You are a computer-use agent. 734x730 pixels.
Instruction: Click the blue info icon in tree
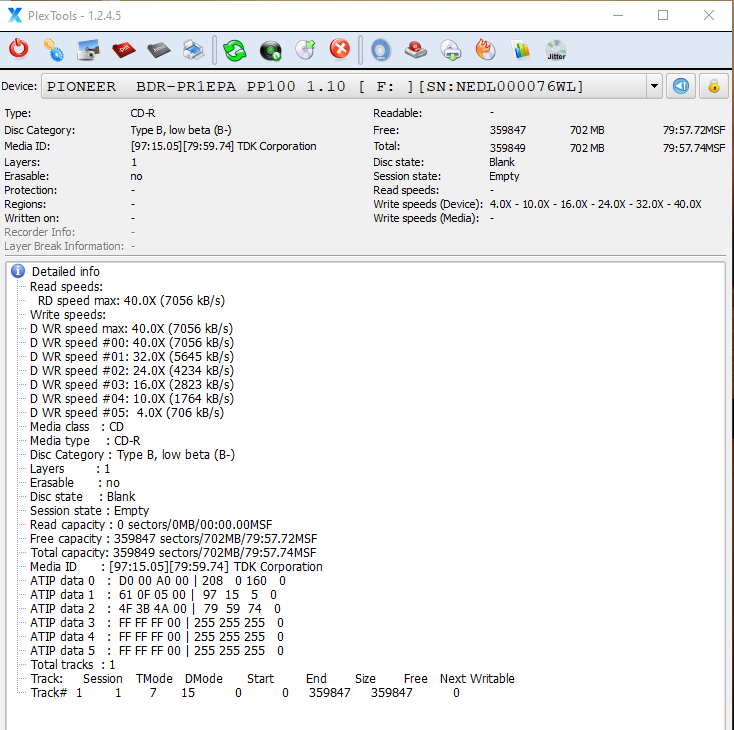(x=18, y=271)
